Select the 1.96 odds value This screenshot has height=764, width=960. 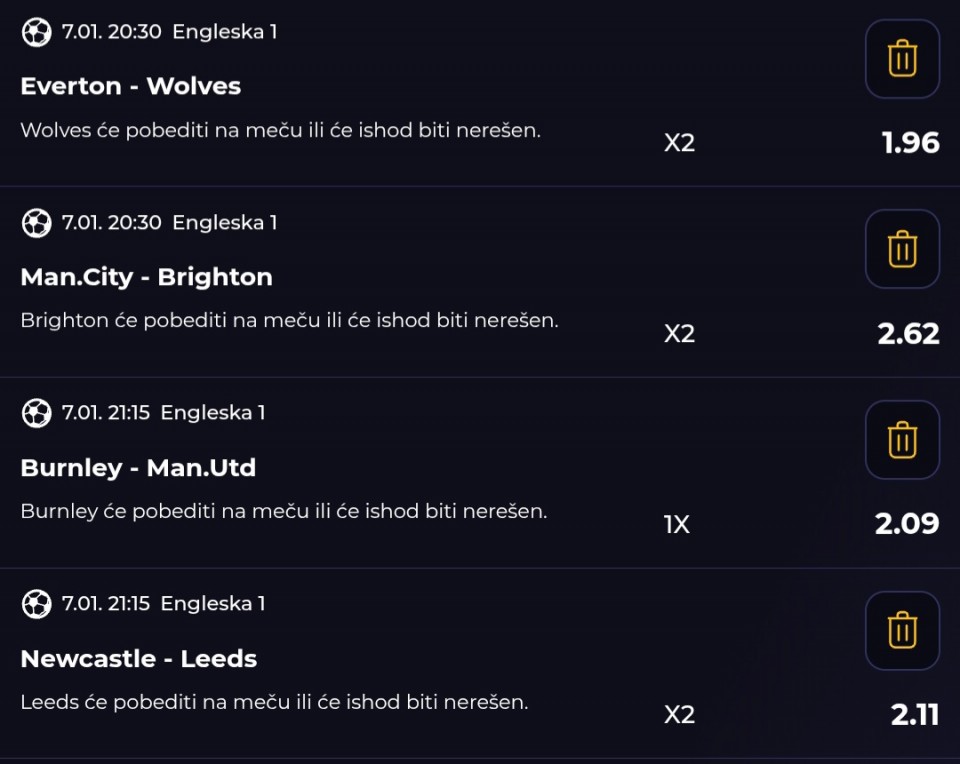[911, 143]
